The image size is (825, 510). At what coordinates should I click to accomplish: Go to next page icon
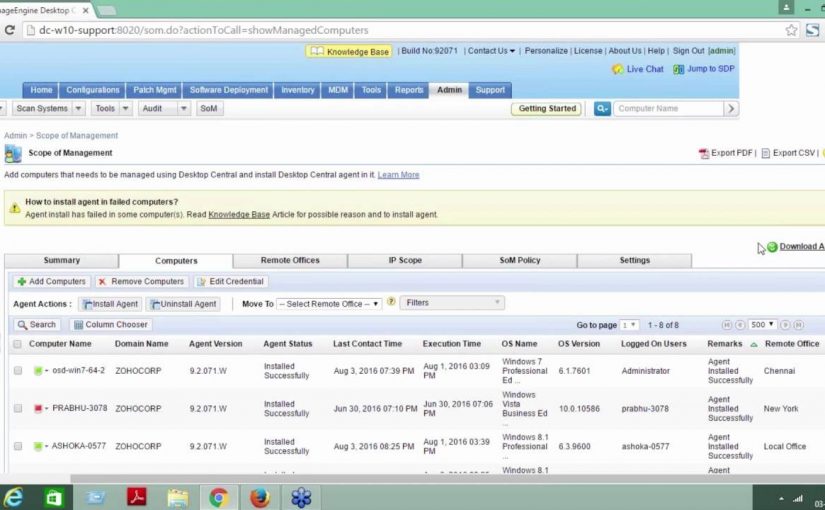[x=785, y=325]
